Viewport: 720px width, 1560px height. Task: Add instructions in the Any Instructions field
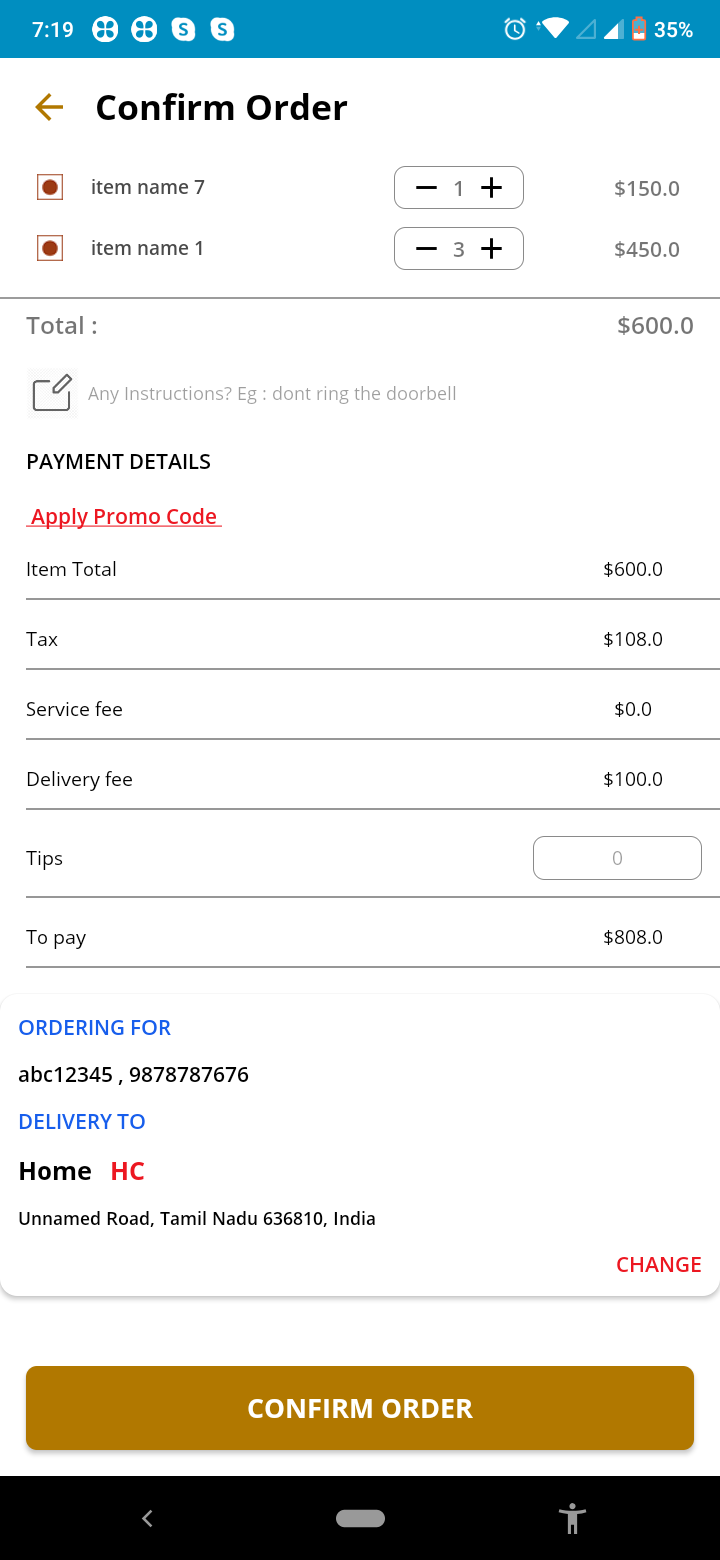coord(272,394)
